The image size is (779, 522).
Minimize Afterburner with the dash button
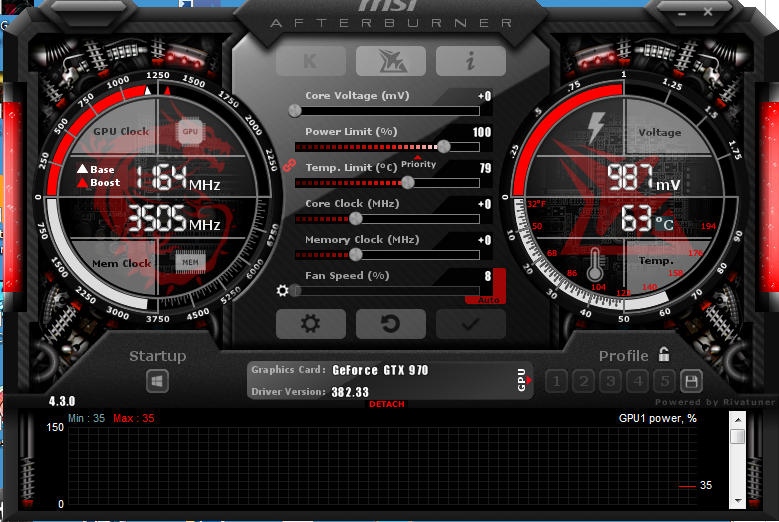click(x=682, y=13)
